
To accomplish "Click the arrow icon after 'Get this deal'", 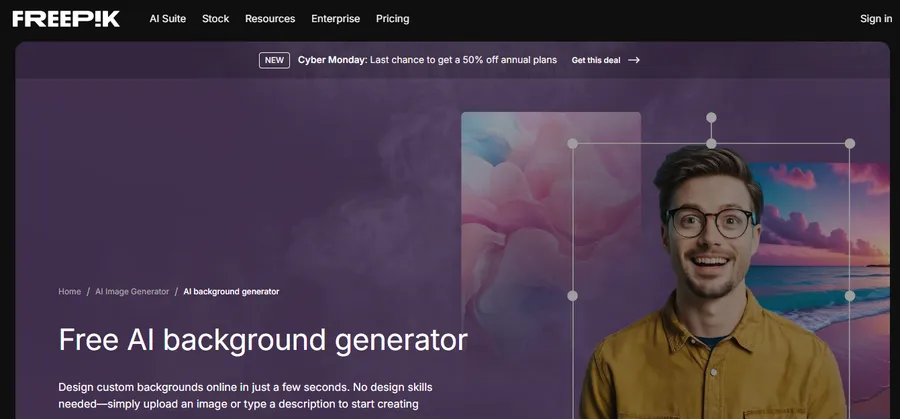I will 634,60.
